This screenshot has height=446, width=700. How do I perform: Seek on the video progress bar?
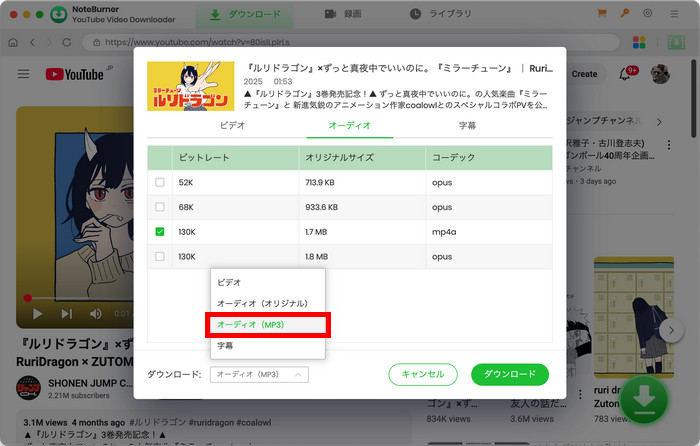pyautogui.click(x=78, y=298)
